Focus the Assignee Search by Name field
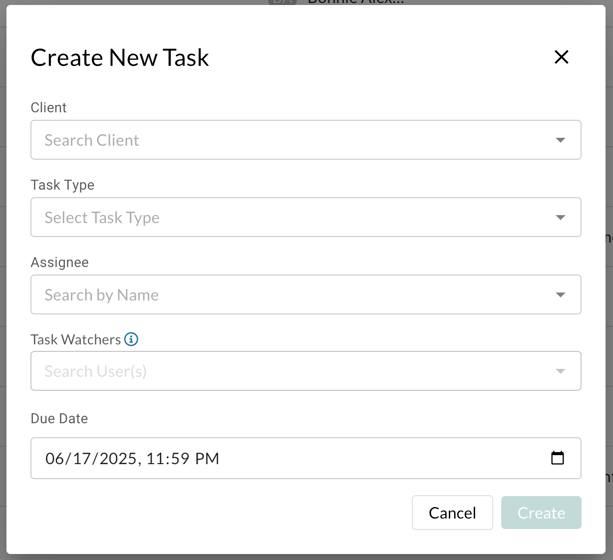This screenshot has width=613, height=560. click(x=306, y=294)
